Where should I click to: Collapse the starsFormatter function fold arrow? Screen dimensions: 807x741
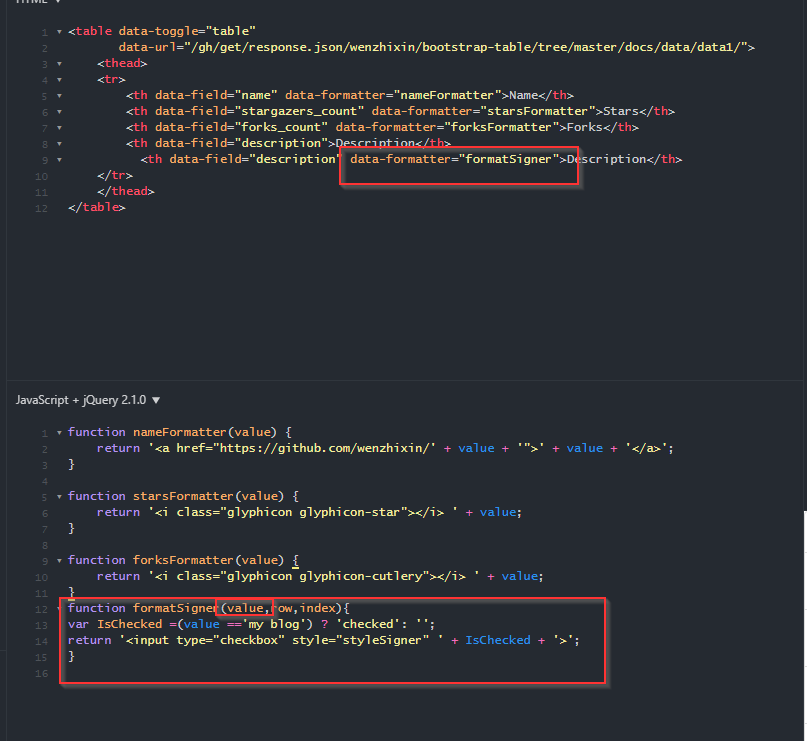pyautogui.click(x=60, y=495)
